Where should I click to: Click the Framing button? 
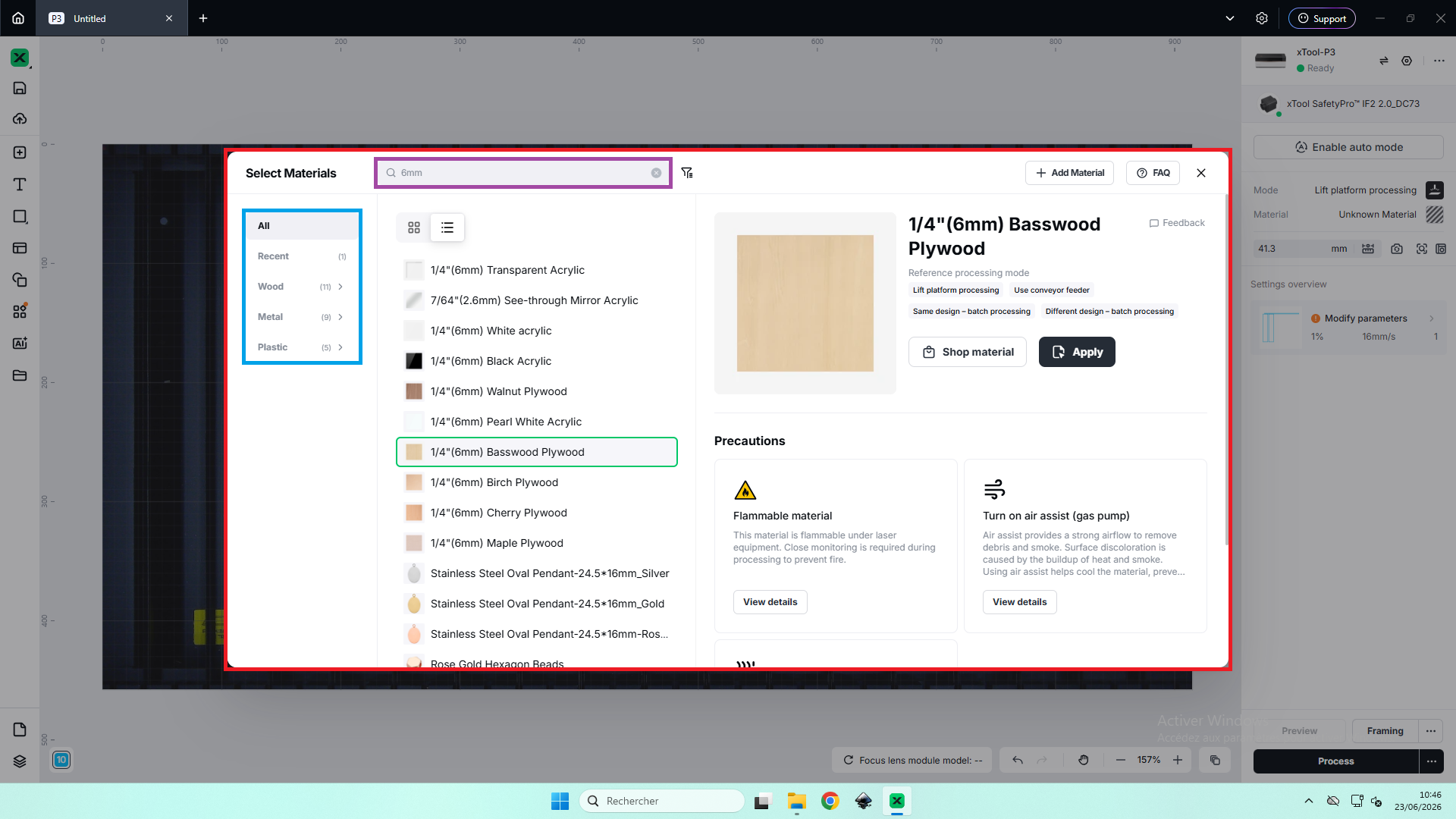coord(1385,731)
